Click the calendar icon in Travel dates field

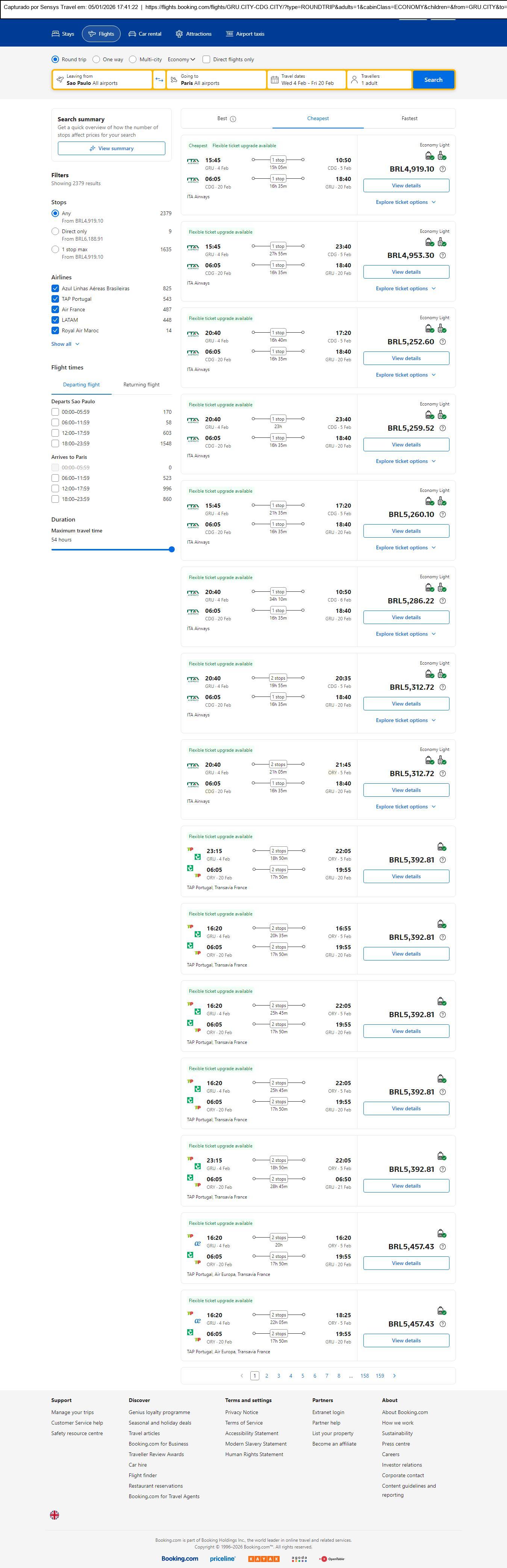coord(274,80)
